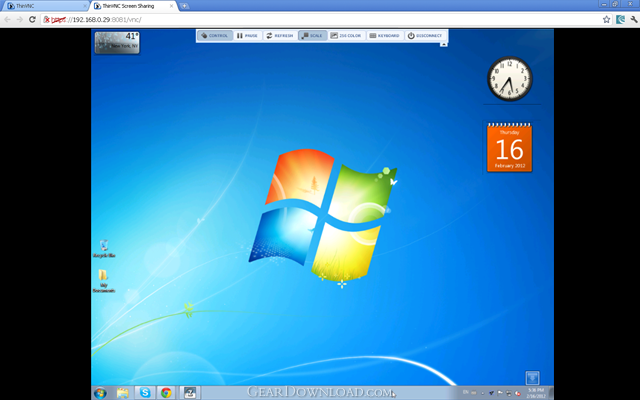Open the Chrome wrench settings menu
The height and width of the screenshot is (400, 640).
[634, 19]
